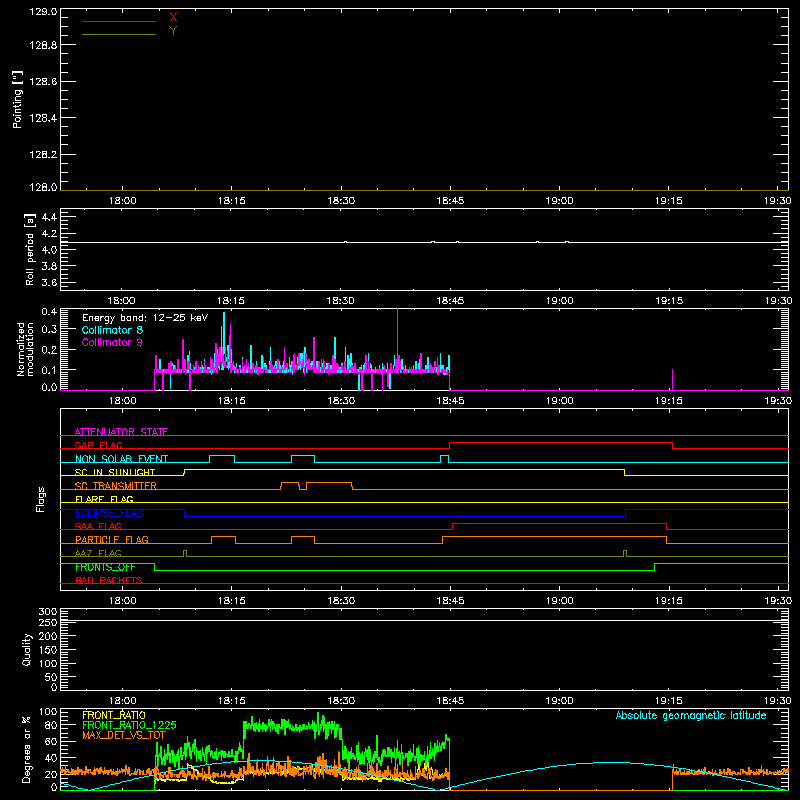
Task: Click the 129.0 value on the Pointing axis
Action: (43, 12)
